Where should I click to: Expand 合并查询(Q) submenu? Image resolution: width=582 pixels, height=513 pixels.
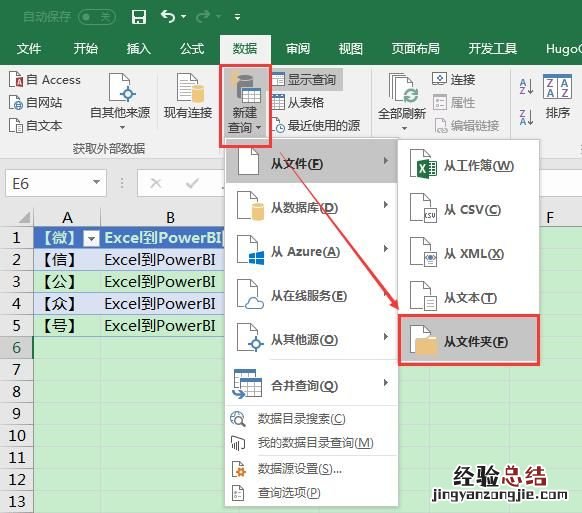pos(311,385)
